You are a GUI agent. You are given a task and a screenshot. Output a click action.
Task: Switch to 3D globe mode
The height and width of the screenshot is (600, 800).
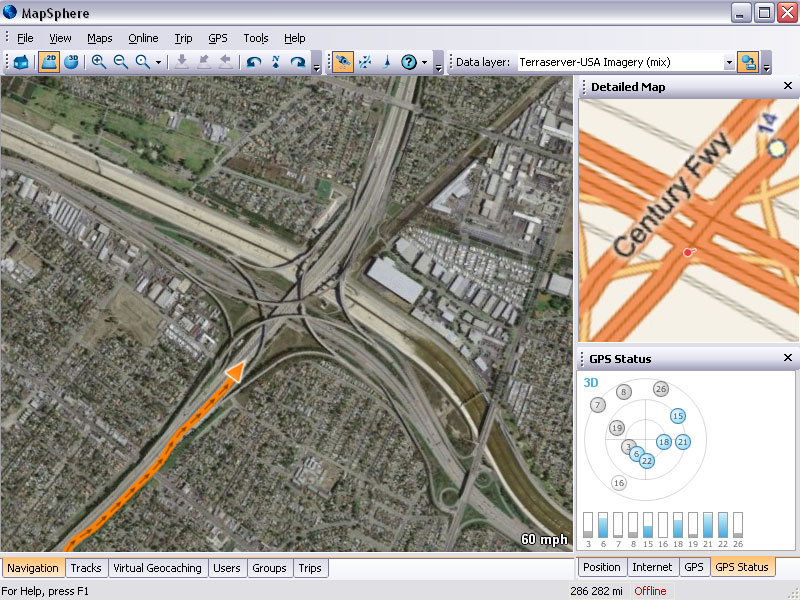71,62
